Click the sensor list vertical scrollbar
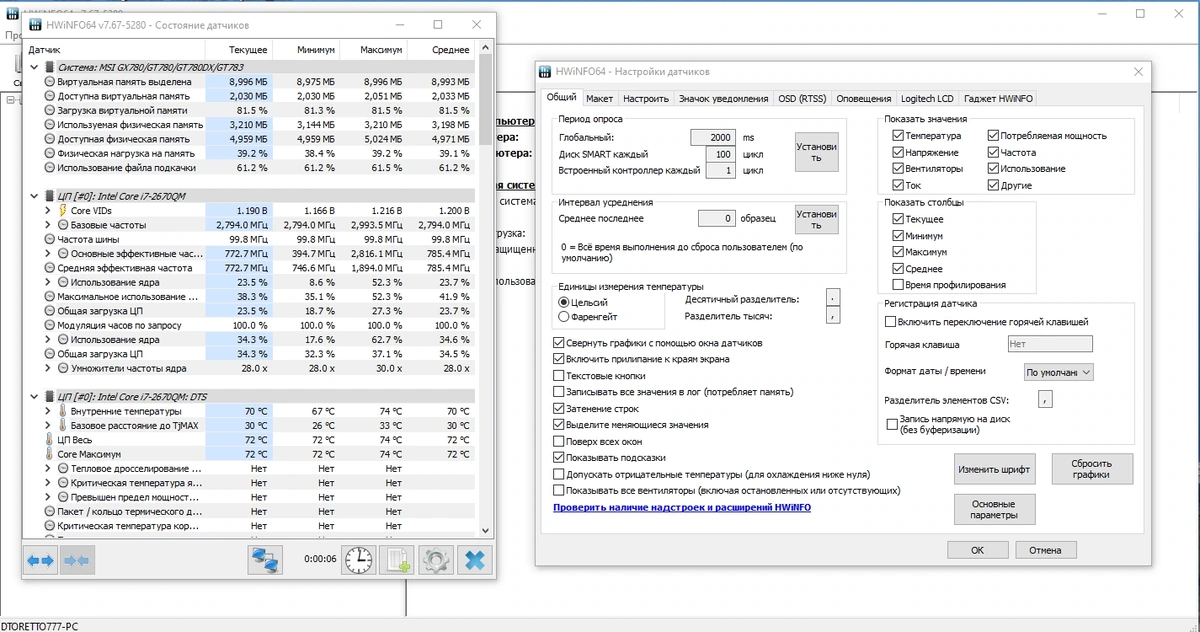The height and width of the screenshot is (632, 1200). pyautogui.click(x=486, y=290)
